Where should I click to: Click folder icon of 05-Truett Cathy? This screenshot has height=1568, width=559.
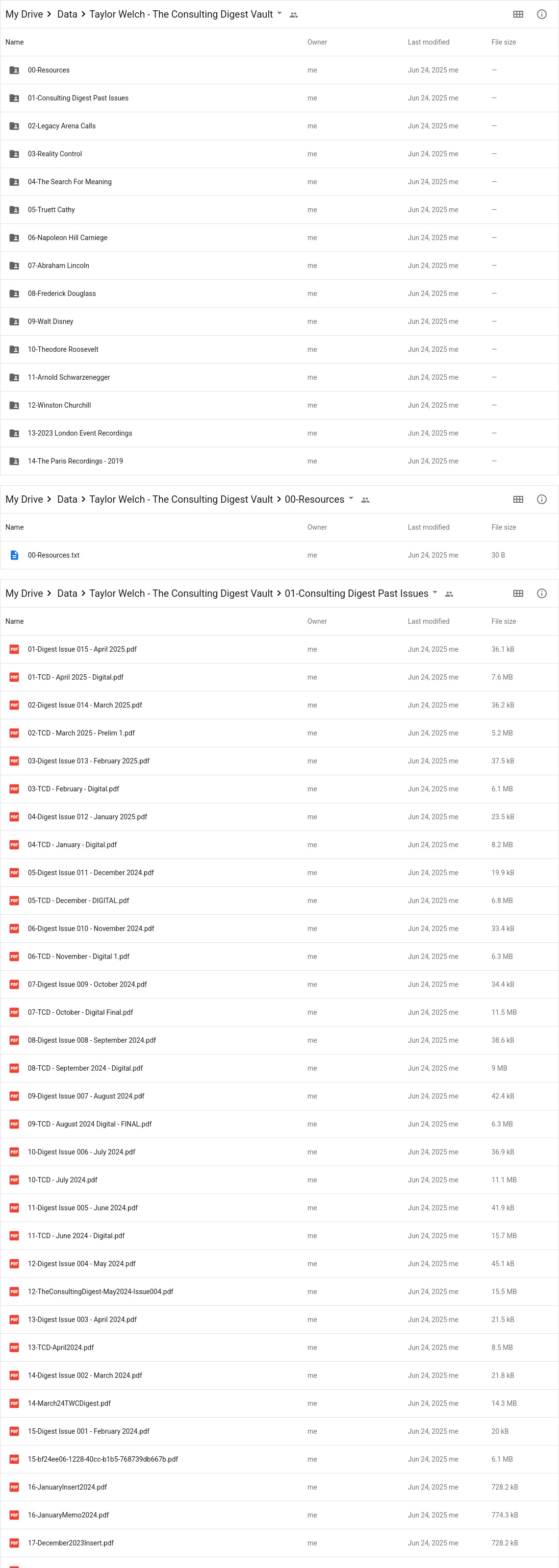[x=14, y=210]
